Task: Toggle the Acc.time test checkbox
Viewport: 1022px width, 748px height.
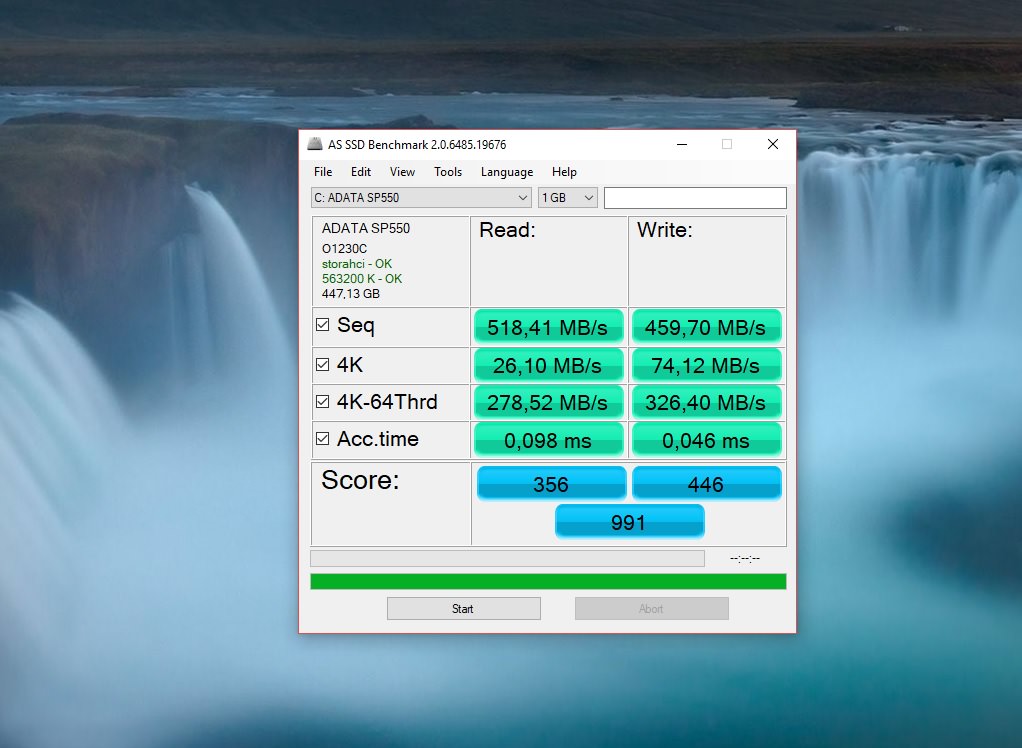Action: 323,439
